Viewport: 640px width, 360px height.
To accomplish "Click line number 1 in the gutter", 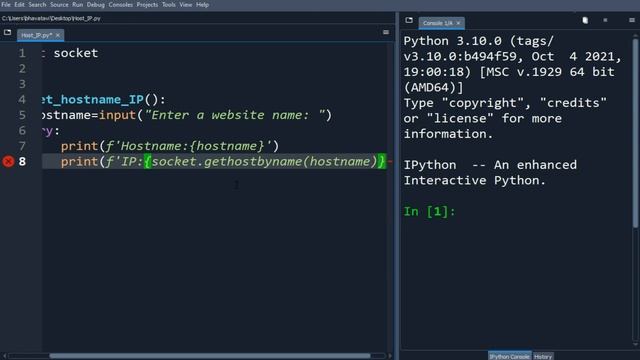I will point(22,53).
